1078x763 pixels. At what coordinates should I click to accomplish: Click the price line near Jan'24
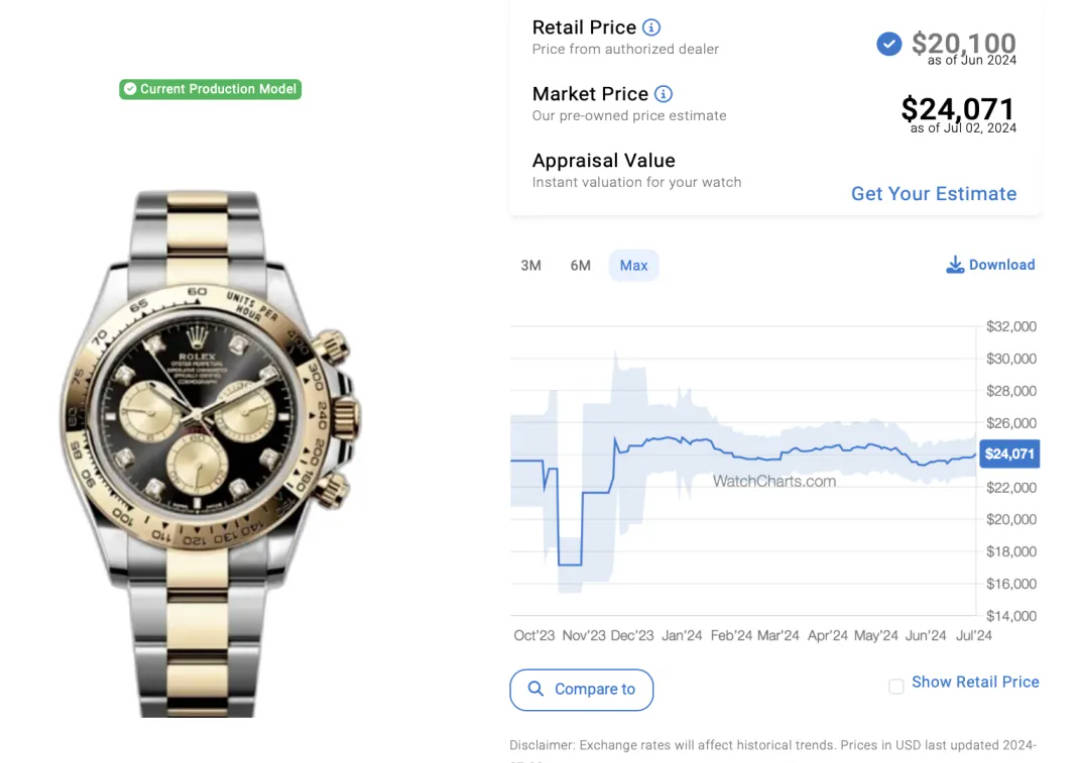(x=681, y=440)
